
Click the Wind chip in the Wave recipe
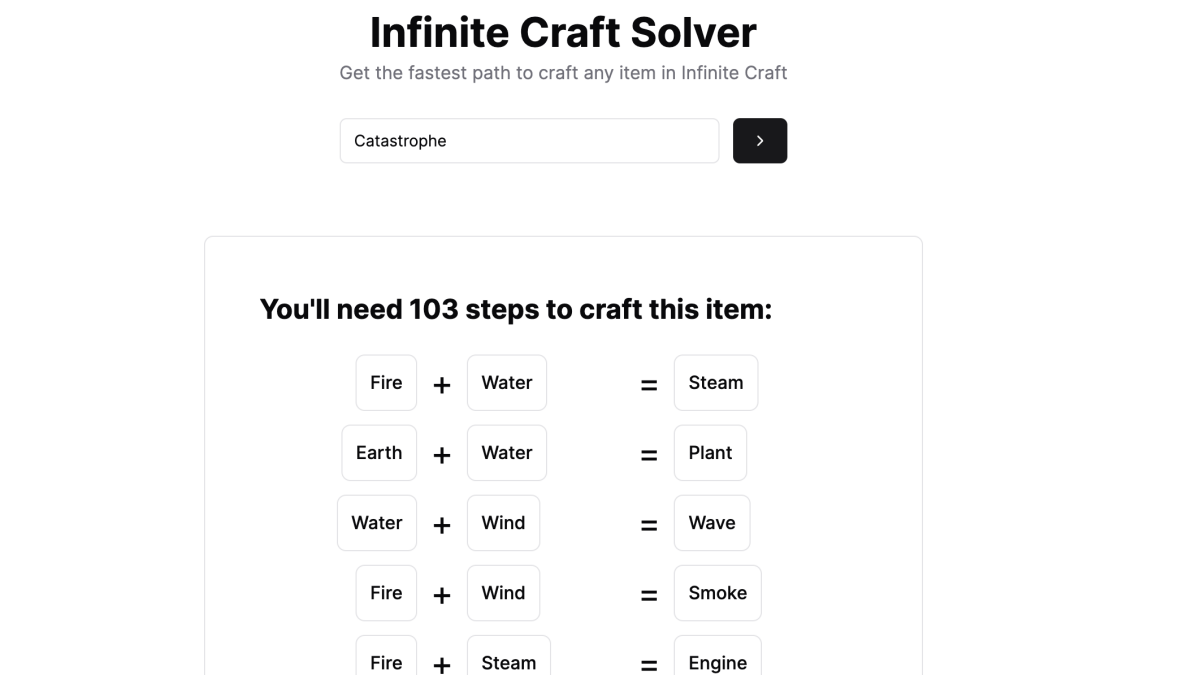click(x=503, y=523)
